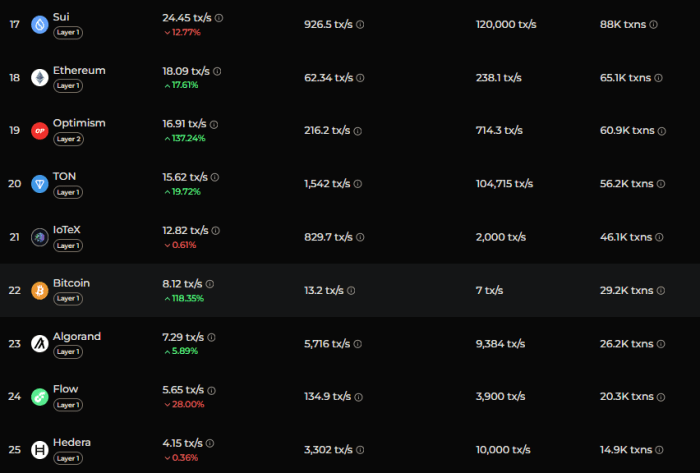Image resolution: width=700 pixels, height=473 pixels.
Task: Click the Hedera logo icon
Action: [x=40, y=450]
